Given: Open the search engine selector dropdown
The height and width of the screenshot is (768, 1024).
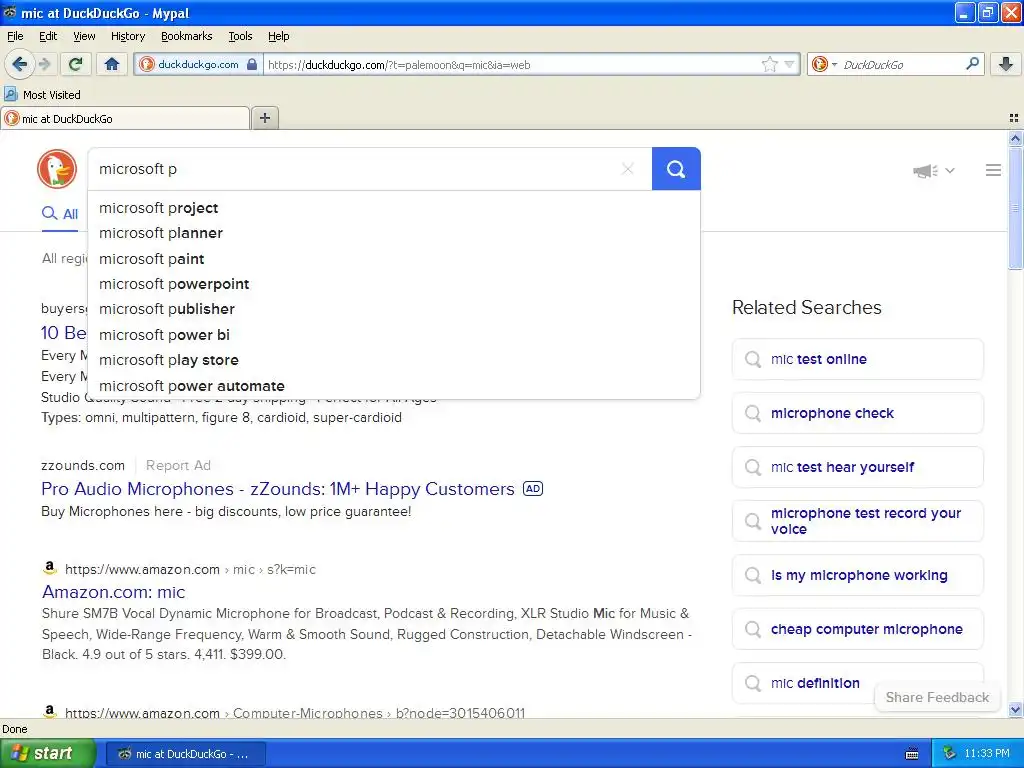Looking at the screenshot, I should tap(824, 64).
